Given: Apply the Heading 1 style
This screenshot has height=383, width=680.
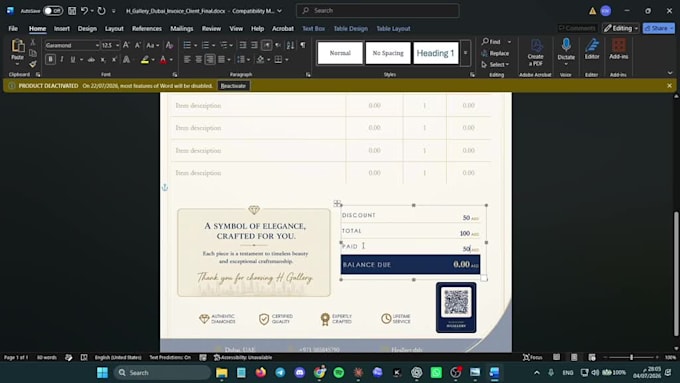Looking at the screenshot, I should (435, 53).
